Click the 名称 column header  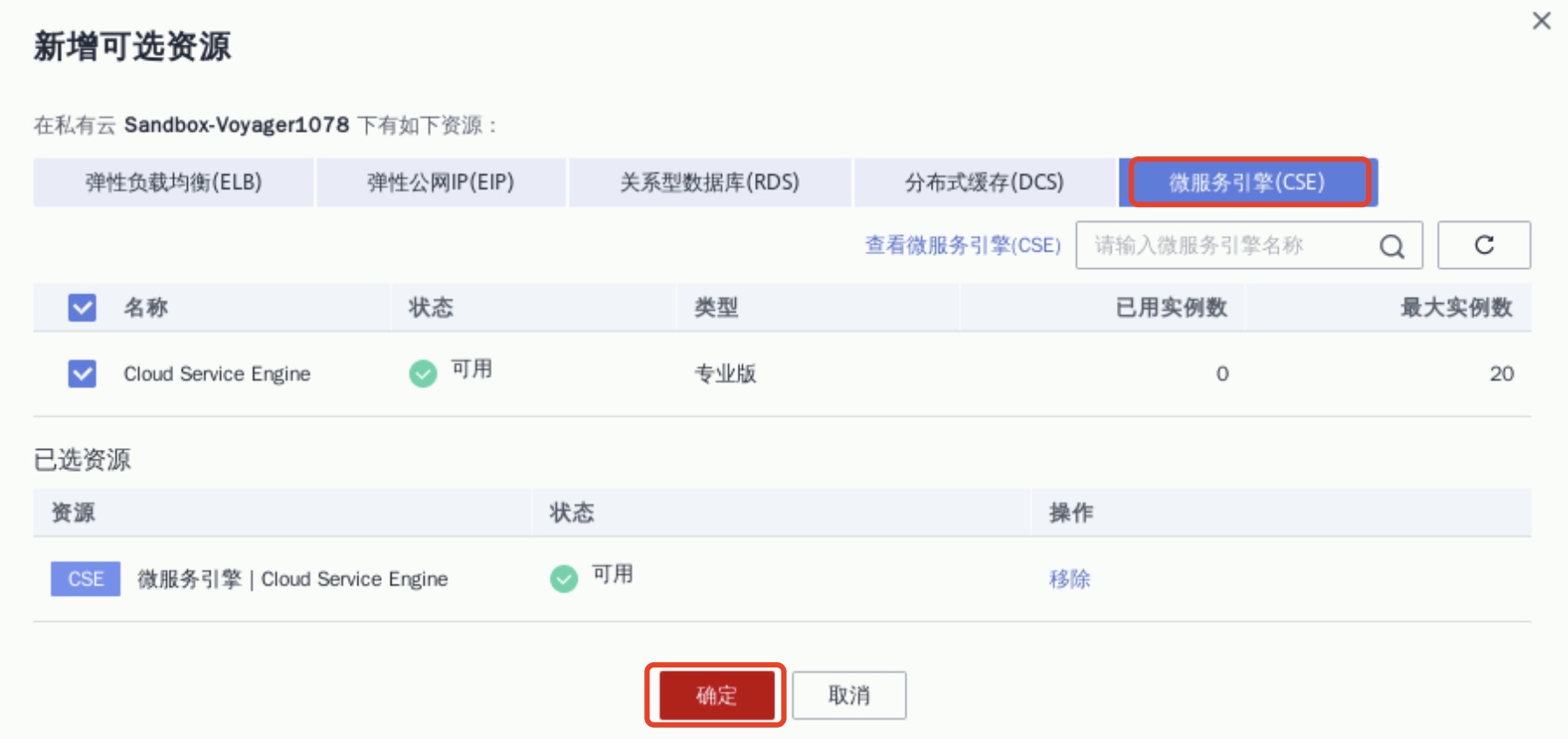(x=146, y=307)
